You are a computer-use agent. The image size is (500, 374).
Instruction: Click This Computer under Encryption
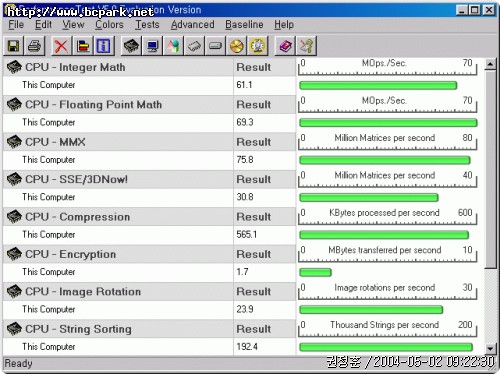pyautogui.click(x=49, y=272)
